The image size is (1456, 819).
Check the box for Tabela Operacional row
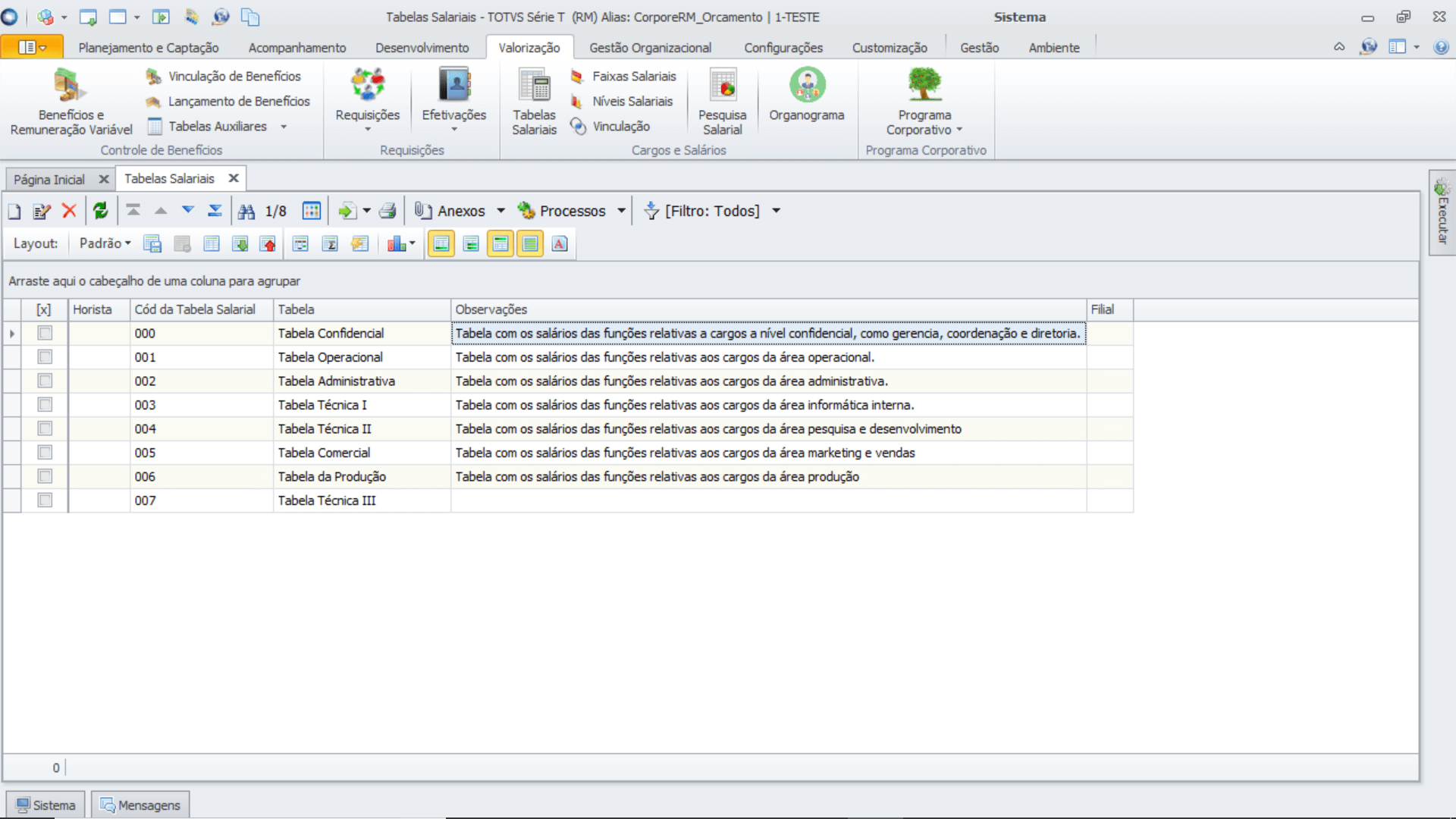click(45, 357)
